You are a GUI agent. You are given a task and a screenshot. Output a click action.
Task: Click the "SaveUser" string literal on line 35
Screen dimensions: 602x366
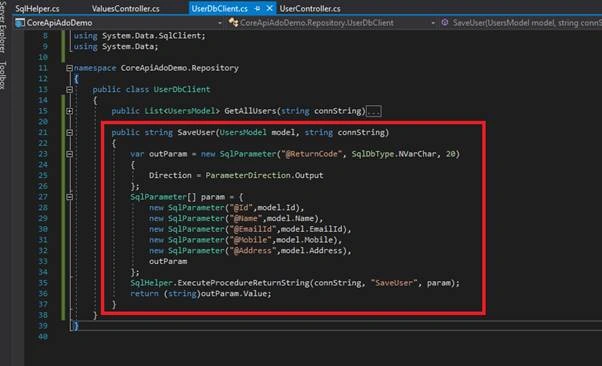394,283
